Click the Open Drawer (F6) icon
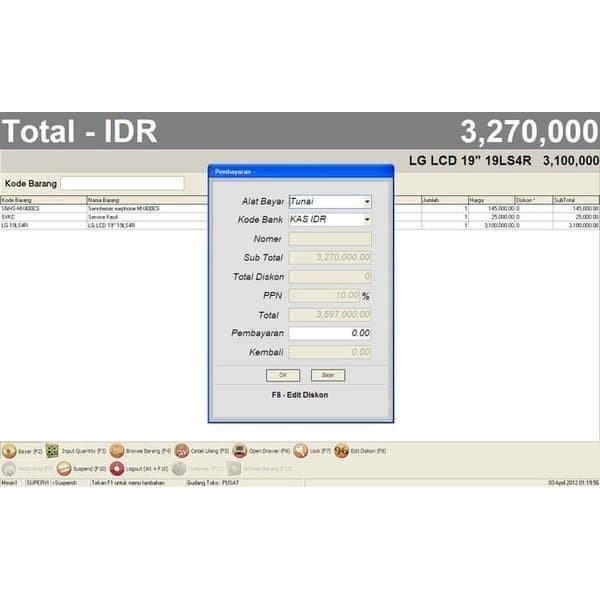Image resolution: width=600 pixels, height=600 pixels. (240, 451)
